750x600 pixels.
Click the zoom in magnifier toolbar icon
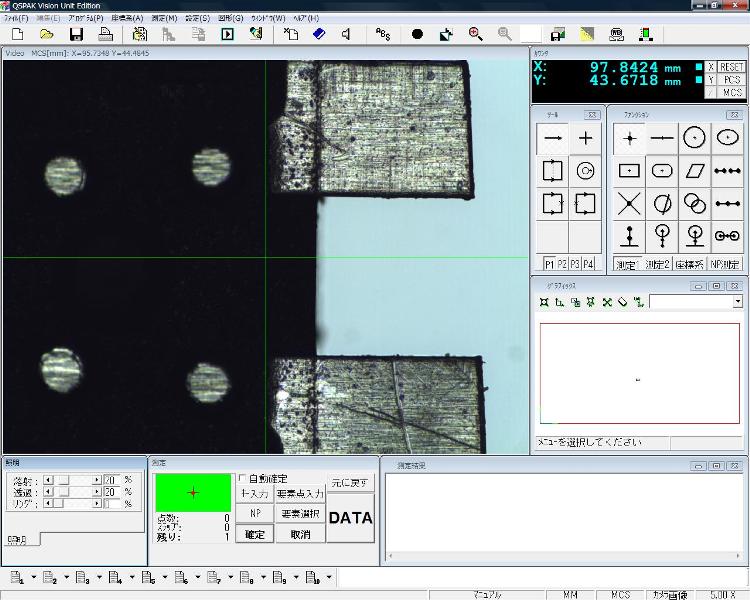point(475,34)
